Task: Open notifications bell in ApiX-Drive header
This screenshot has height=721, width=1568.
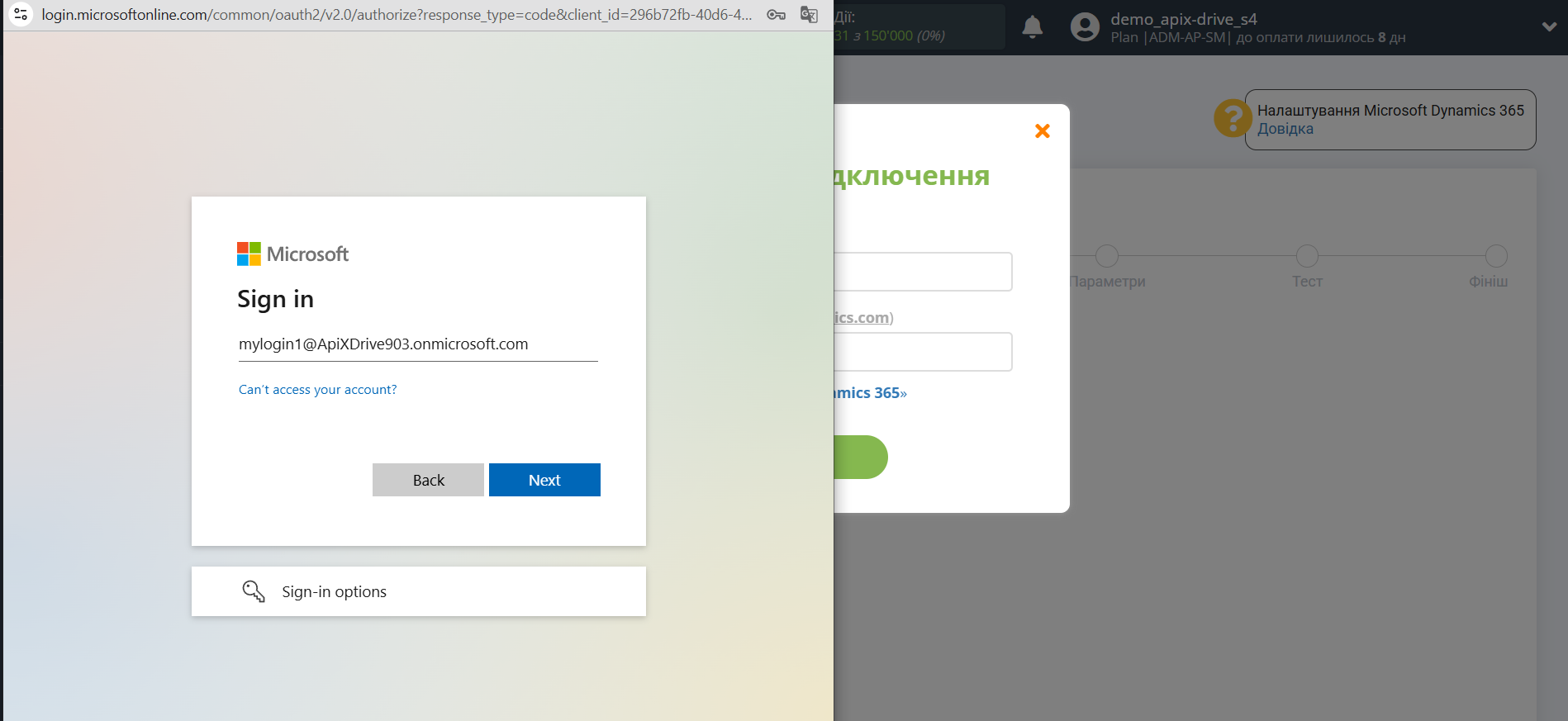Action: click(1033, 27)
